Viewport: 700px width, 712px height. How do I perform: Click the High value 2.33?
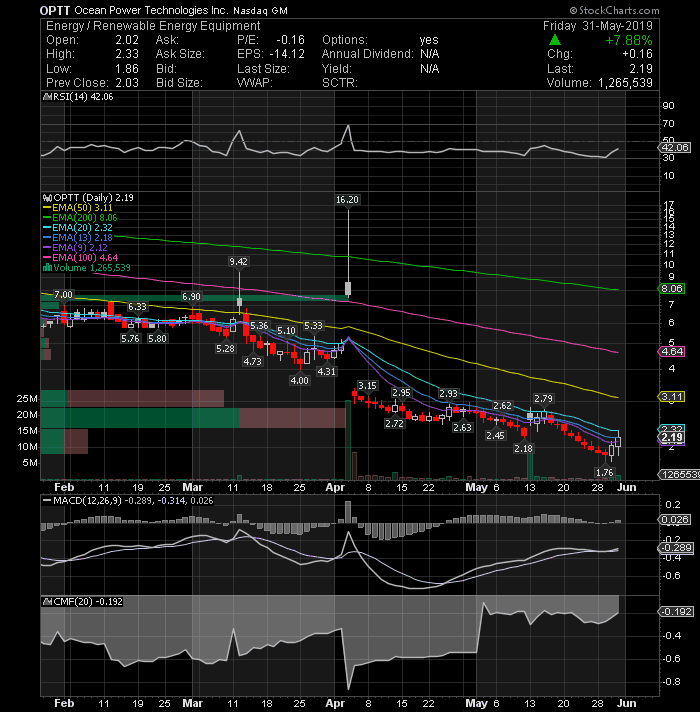click(x=127, y=54)
